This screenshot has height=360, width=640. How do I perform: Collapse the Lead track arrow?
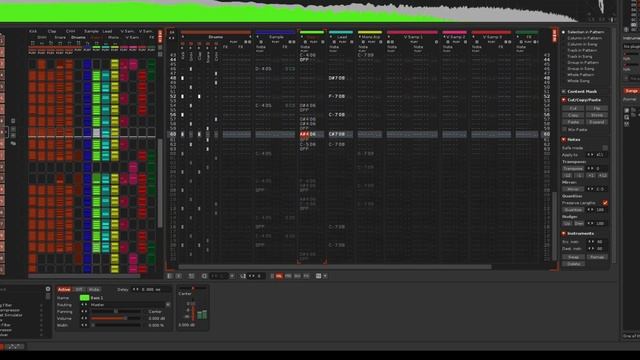(x=331, y=37)
